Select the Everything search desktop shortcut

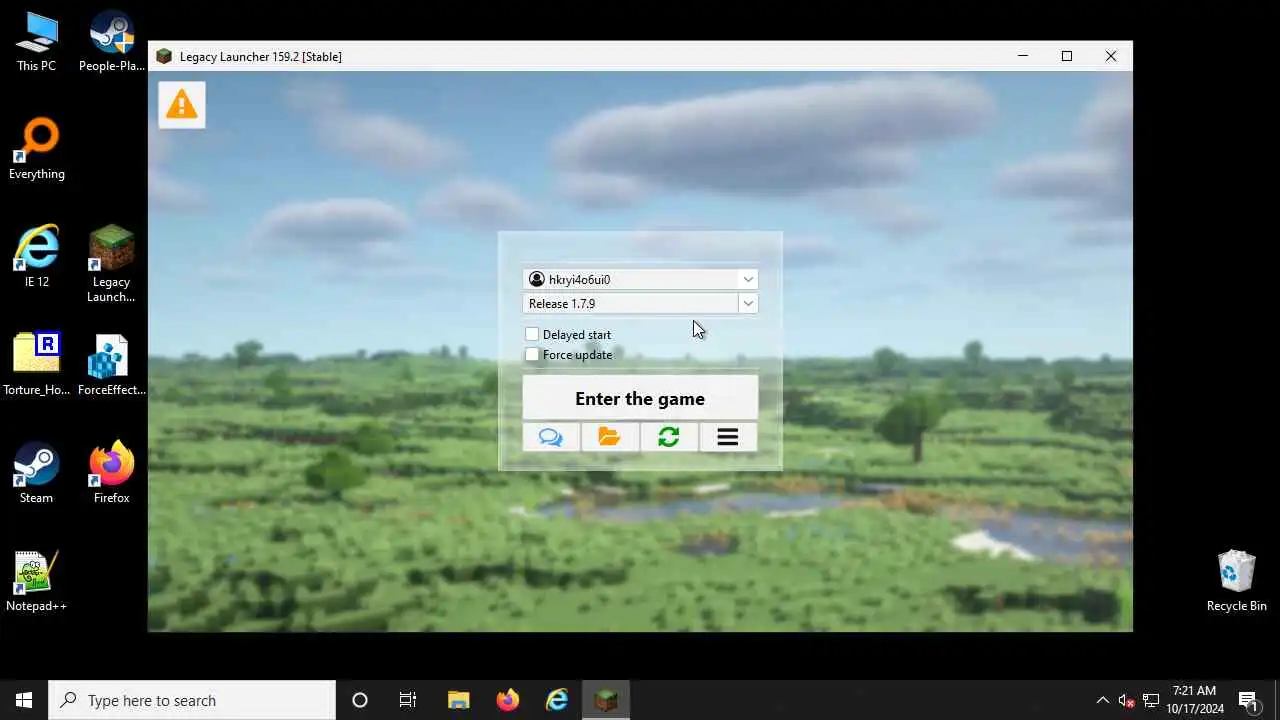[37, 150]
